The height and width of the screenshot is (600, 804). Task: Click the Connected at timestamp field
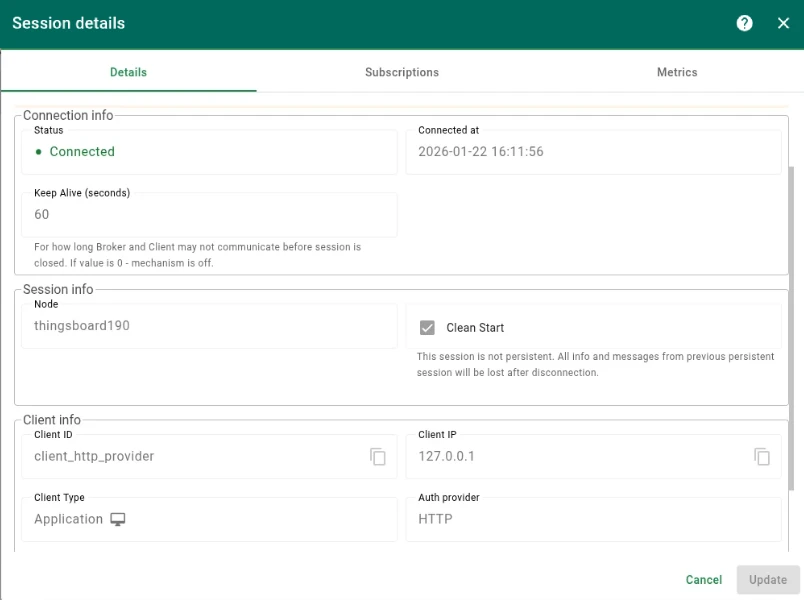coord(593,152)
